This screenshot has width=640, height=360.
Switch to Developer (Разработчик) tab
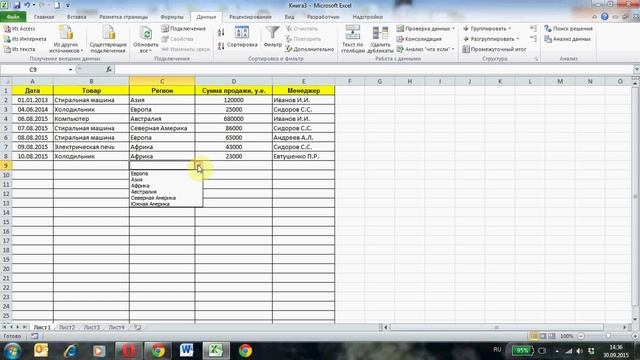click(323, 17)
